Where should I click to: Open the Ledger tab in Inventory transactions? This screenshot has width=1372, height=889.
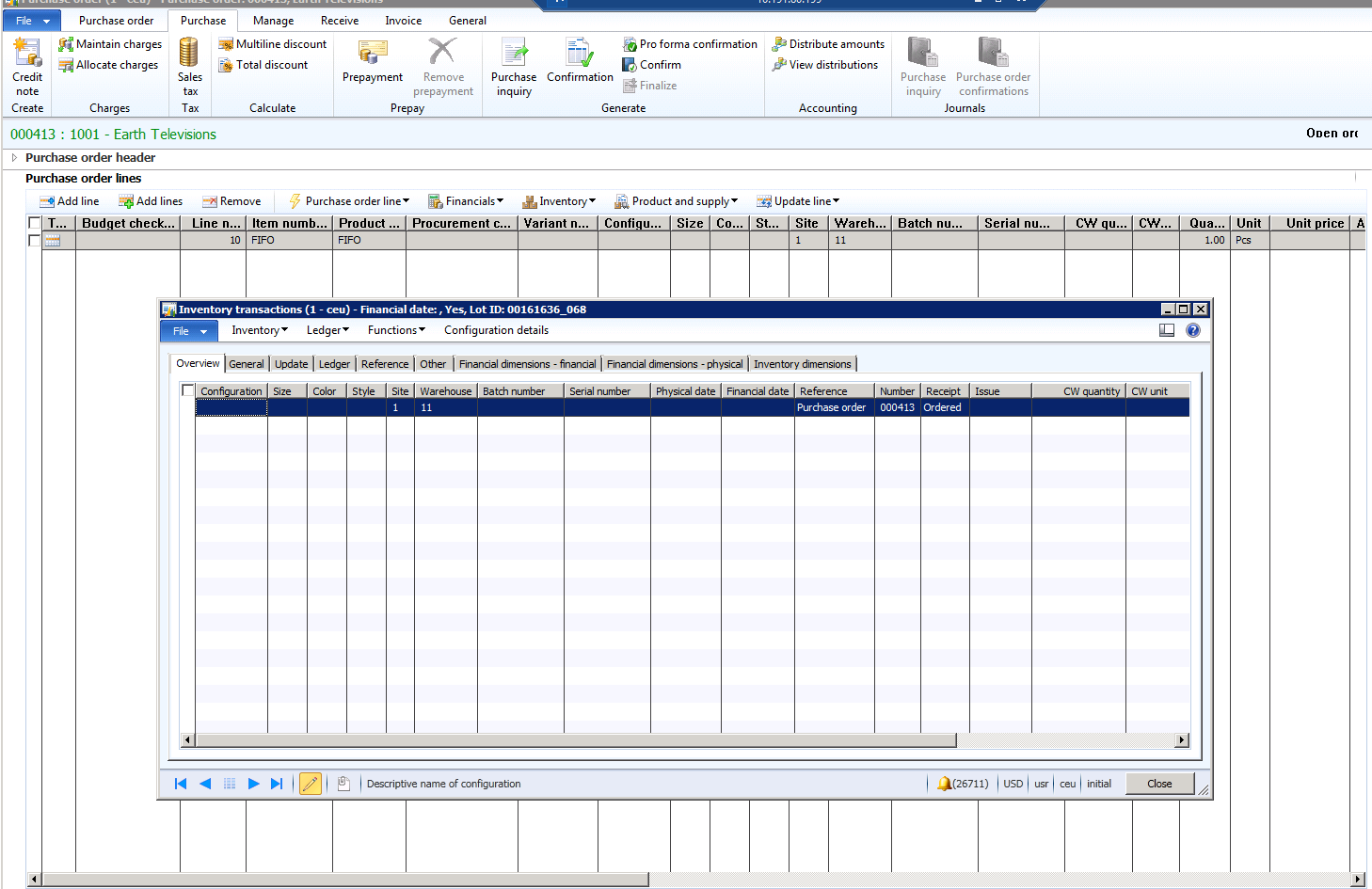[334, 364]
